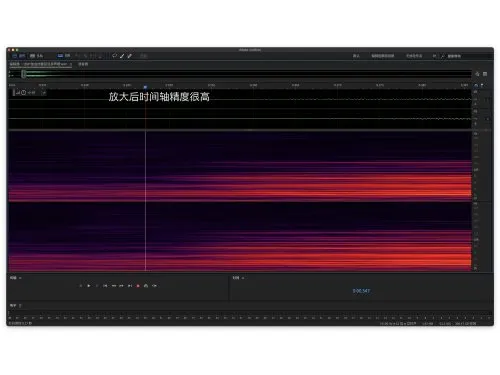
Task: Click the blue timecode display value
Action: [x=361, y=291]
